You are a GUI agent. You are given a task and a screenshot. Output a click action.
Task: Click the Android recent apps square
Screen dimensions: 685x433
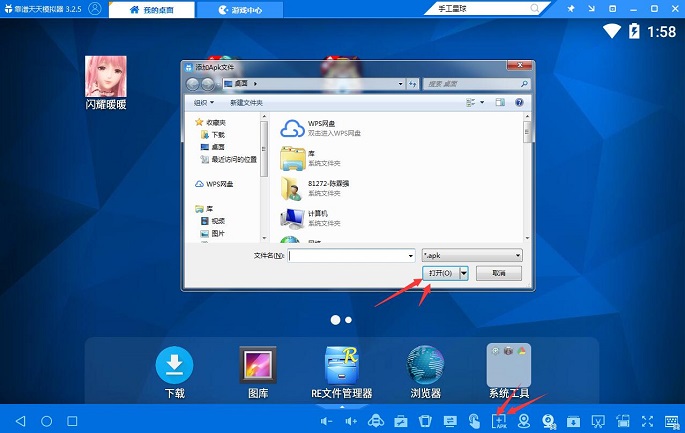coord(72,421)
